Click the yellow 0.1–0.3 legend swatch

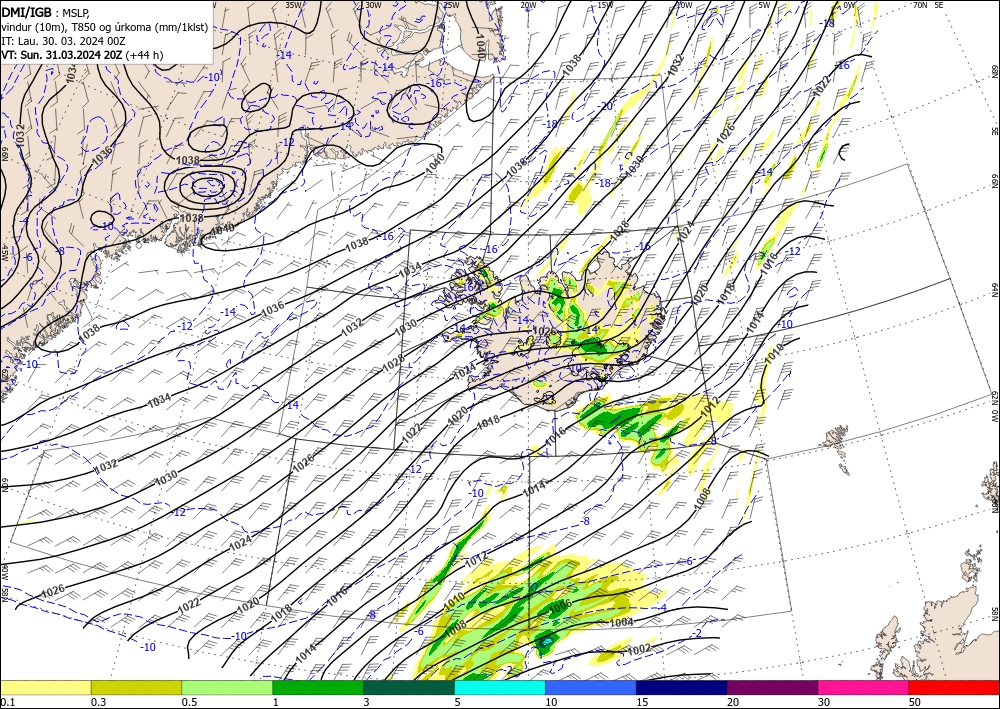[45, 687]
